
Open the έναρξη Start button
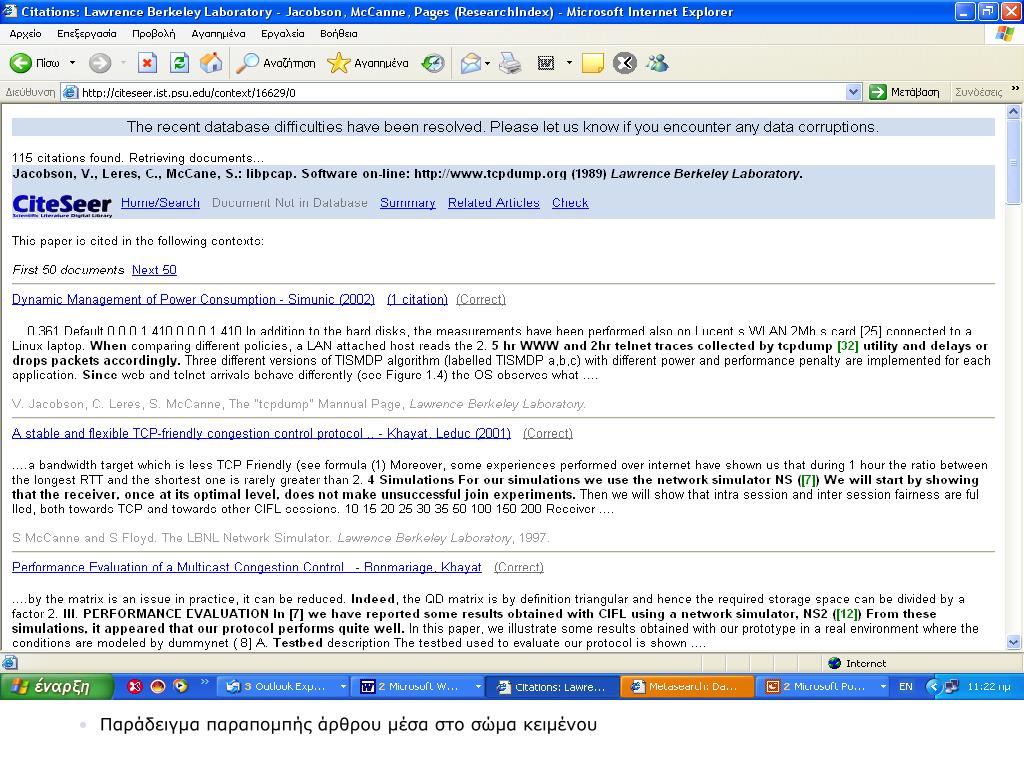tap(56, 686)
